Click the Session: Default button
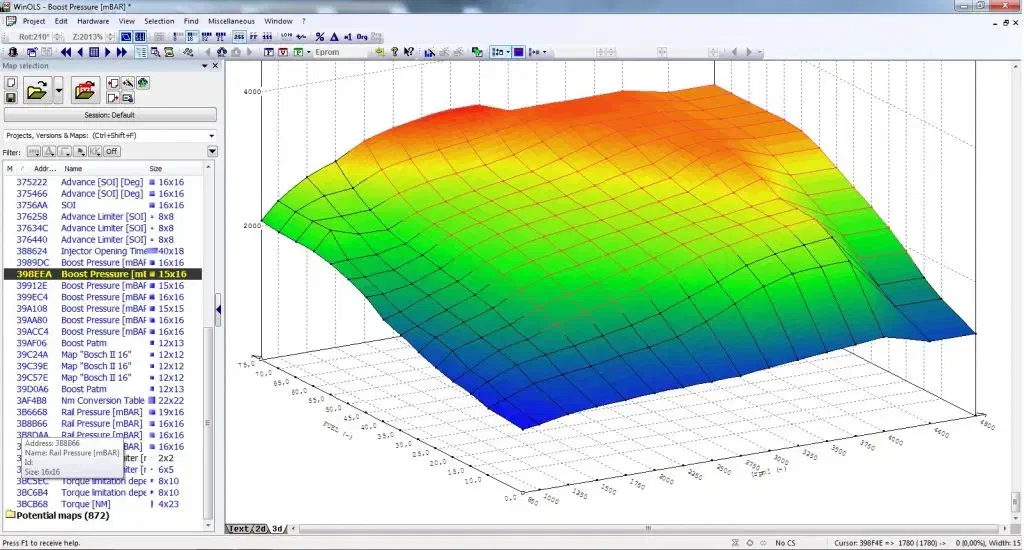1024x550 pixels. click(x=110, y=115)
